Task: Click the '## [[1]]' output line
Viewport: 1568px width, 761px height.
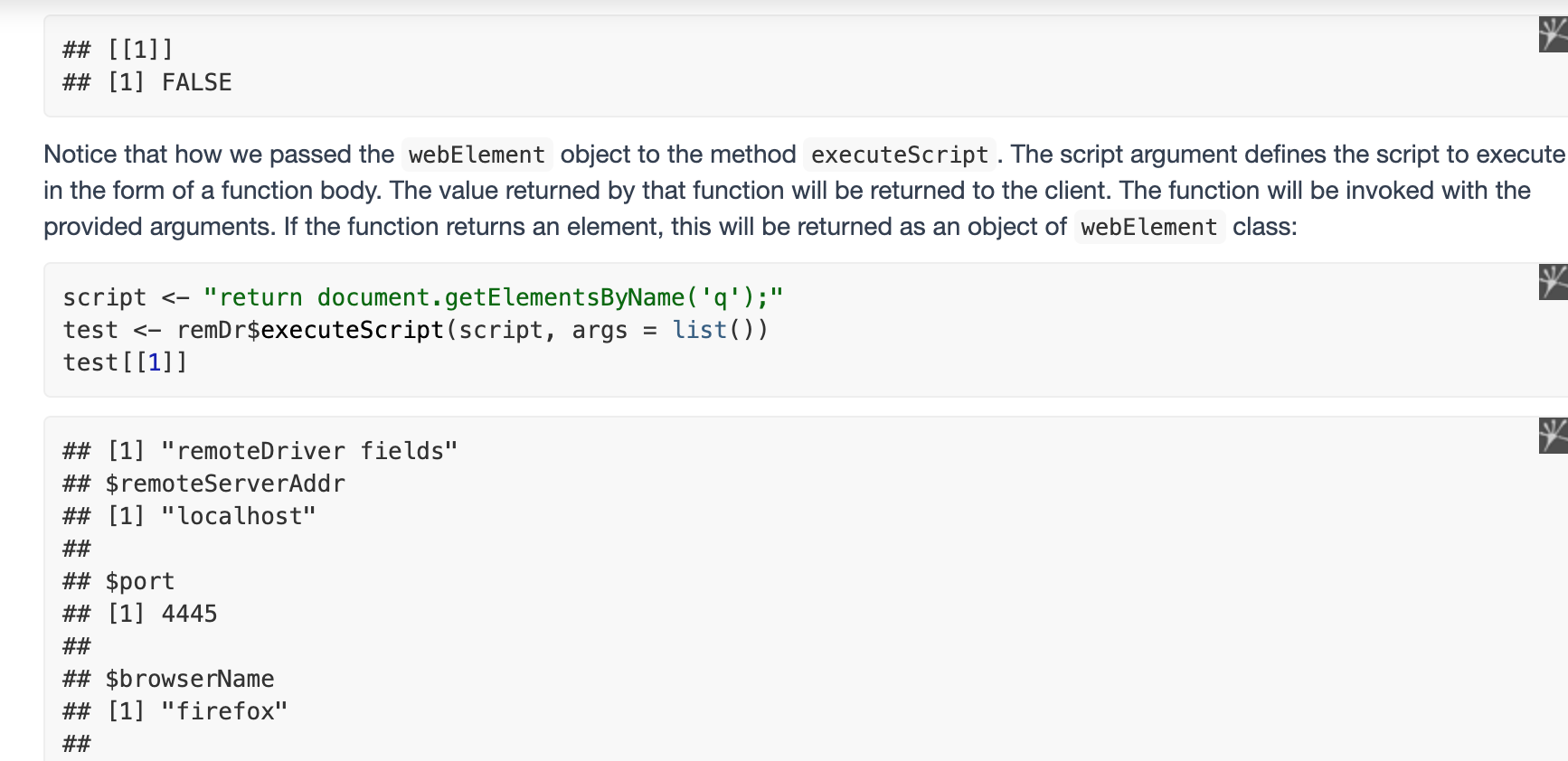Action: click(118, 50)
